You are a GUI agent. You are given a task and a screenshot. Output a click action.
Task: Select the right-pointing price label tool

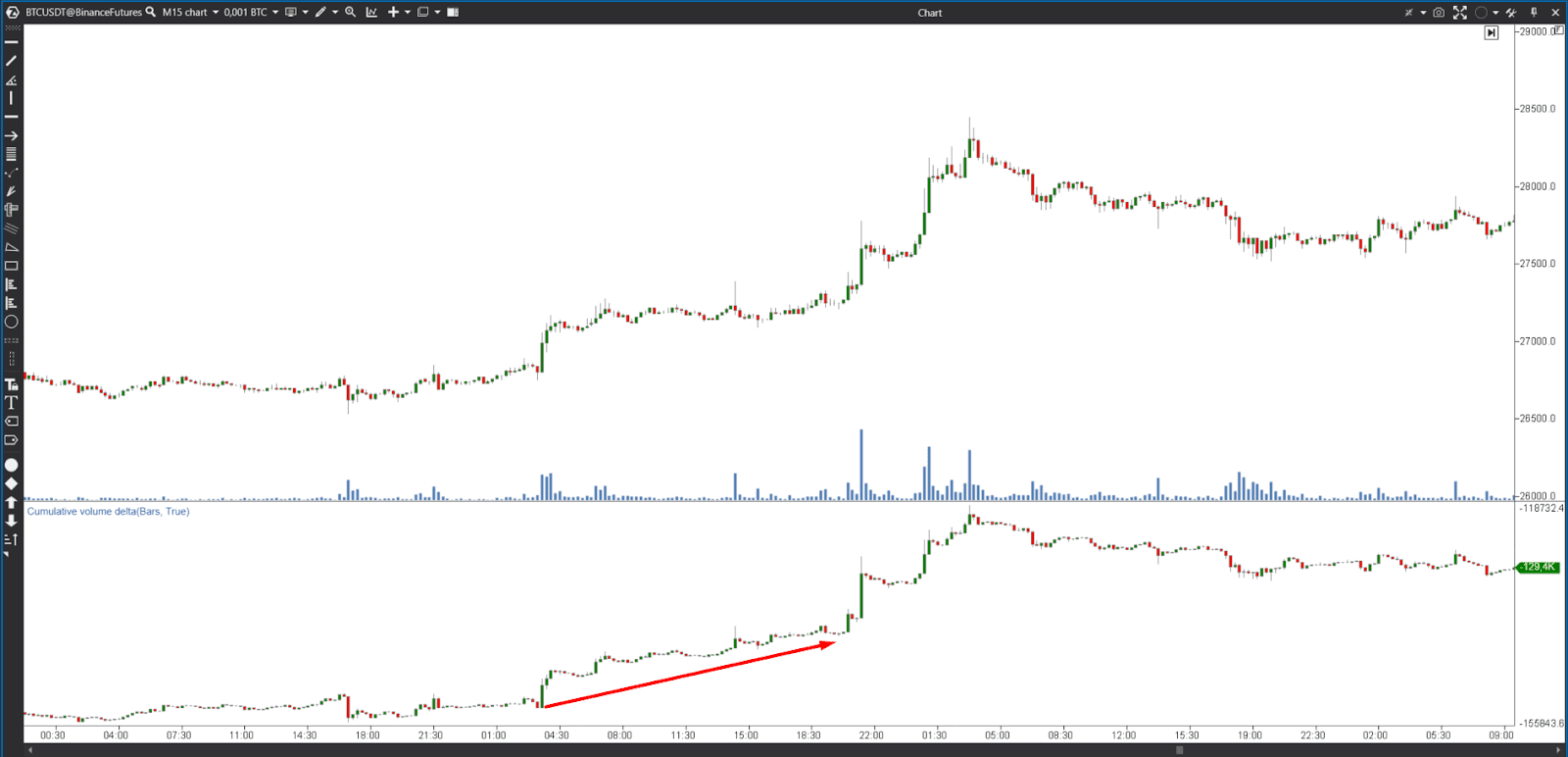[x=12, y=439]
